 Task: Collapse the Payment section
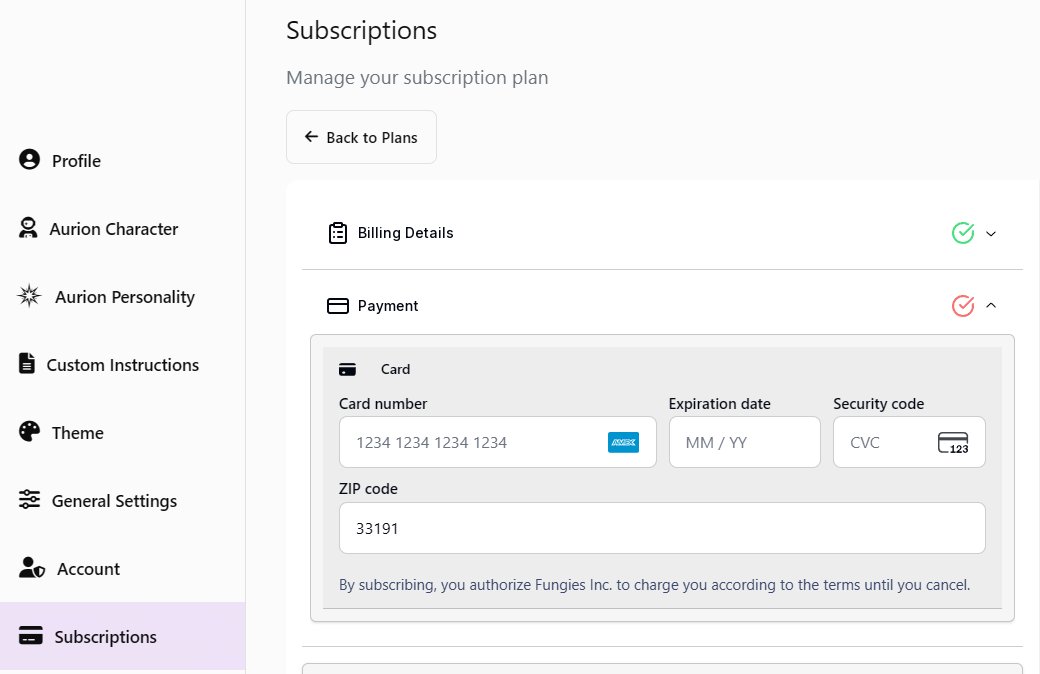click(x=991, y=305)
